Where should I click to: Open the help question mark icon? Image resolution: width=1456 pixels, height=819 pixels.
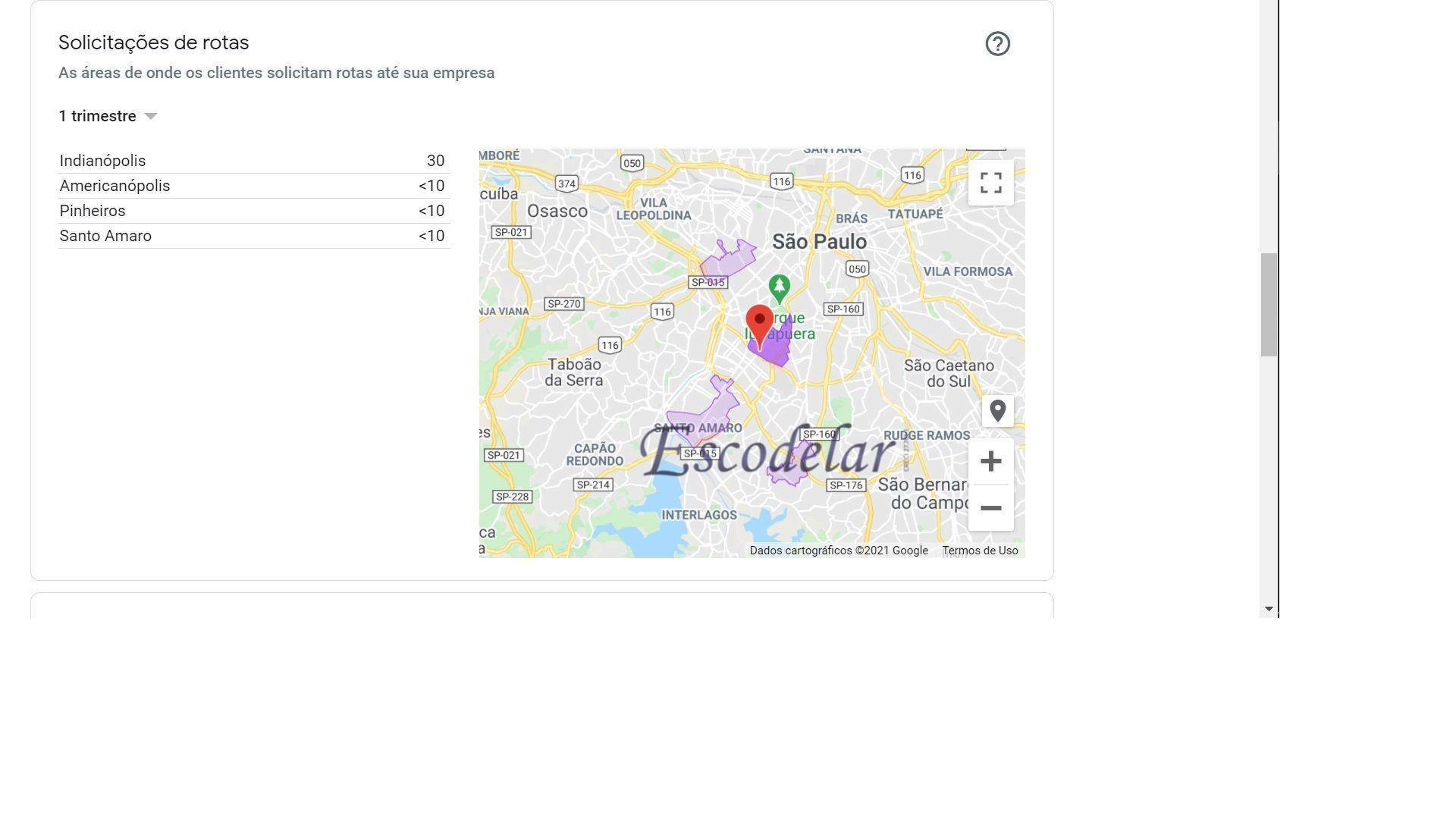click(997, 44)
